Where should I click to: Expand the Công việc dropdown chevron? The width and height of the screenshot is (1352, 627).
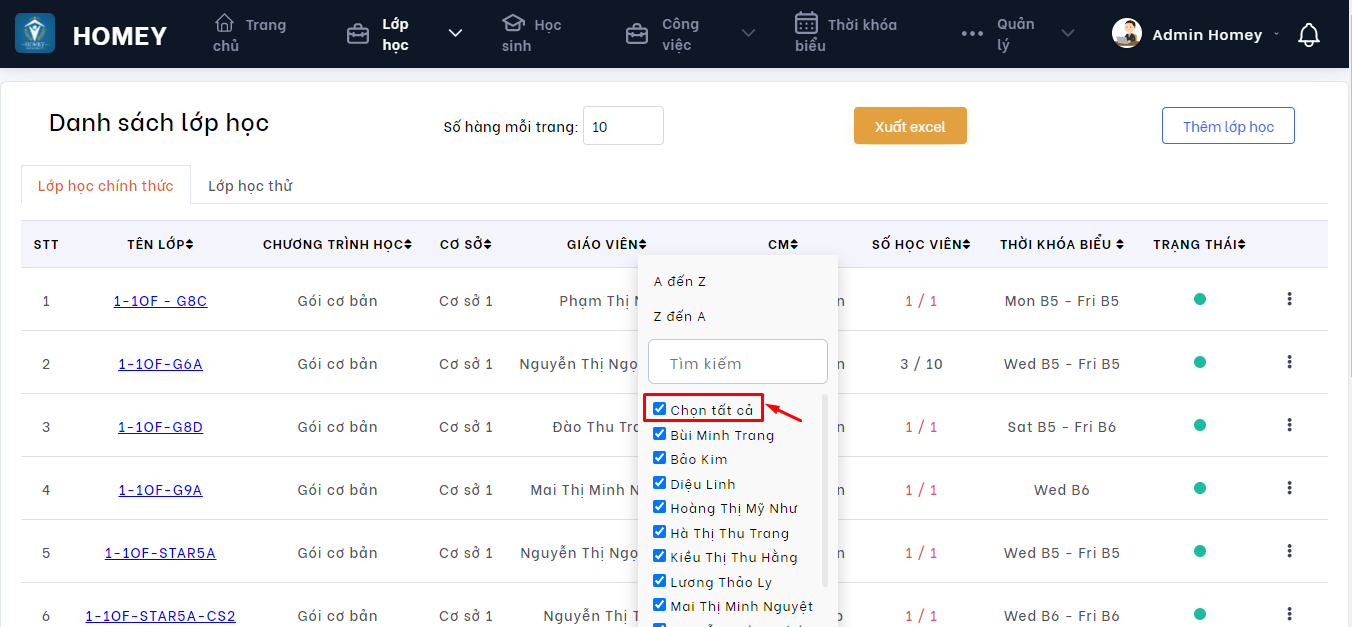point(748,34)
